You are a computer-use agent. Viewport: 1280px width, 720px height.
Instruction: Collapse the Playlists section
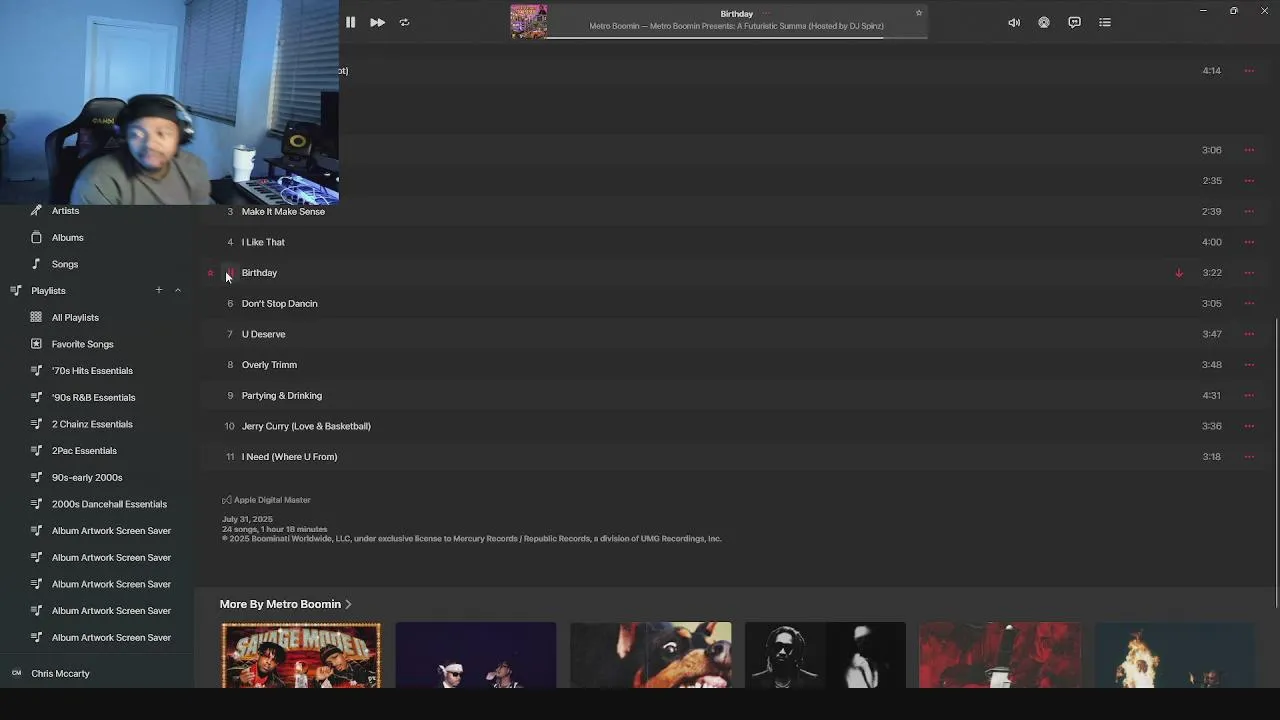178,291
